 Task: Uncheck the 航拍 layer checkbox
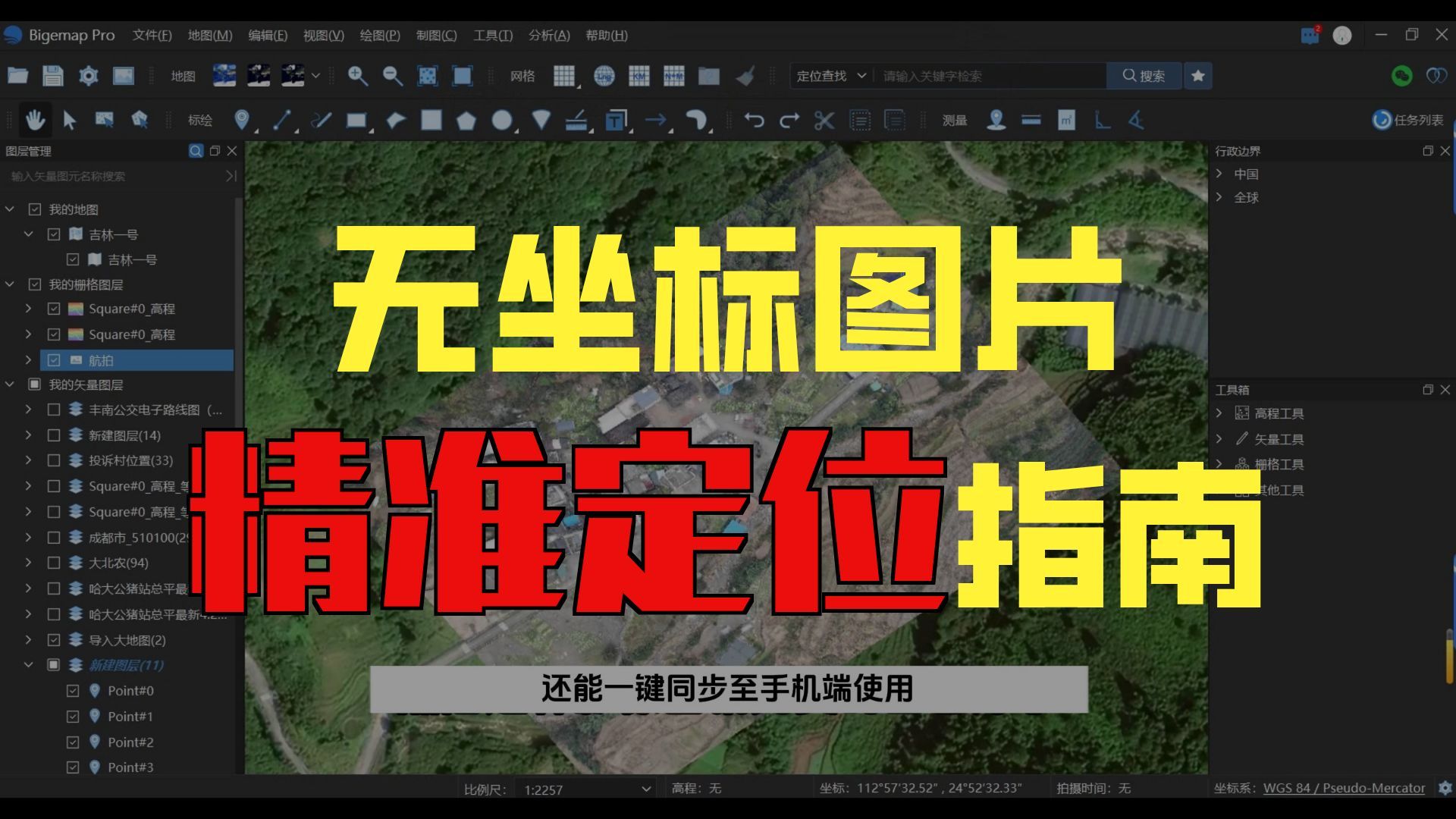coord(54,360)
